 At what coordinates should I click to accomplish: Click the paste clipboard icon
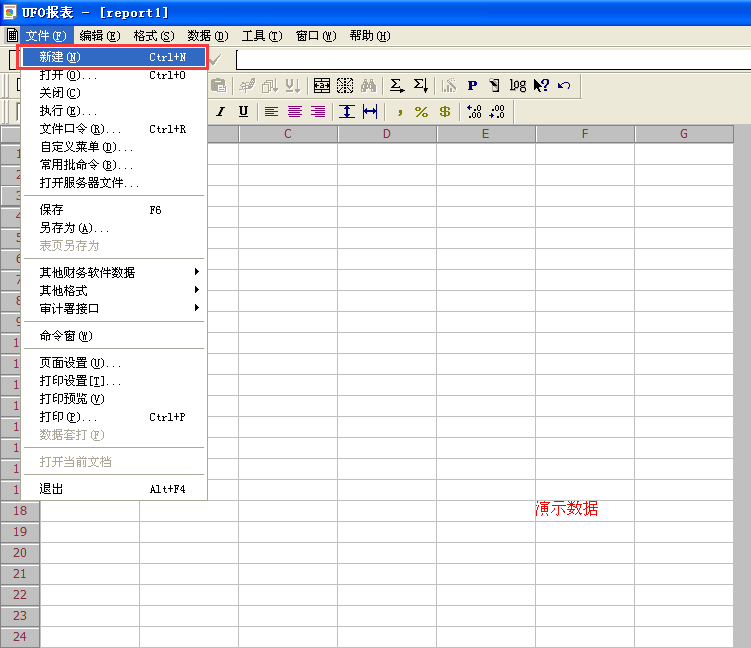[218, 86]
